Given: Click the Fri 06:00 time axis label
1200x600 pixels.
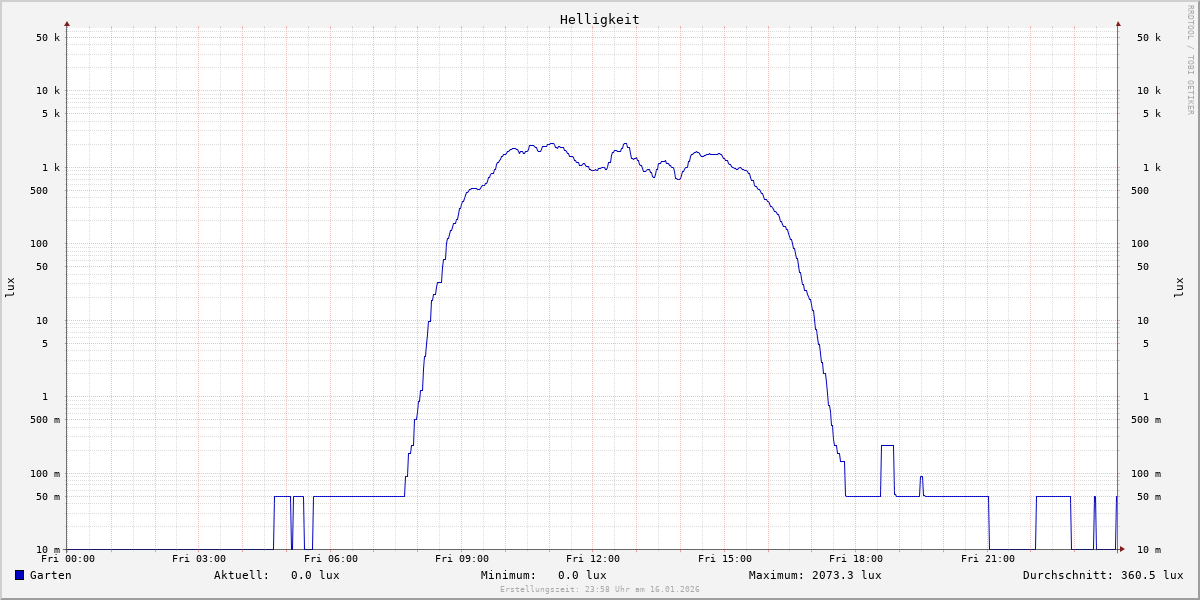Looking at the screenshot, I should 330,559.
